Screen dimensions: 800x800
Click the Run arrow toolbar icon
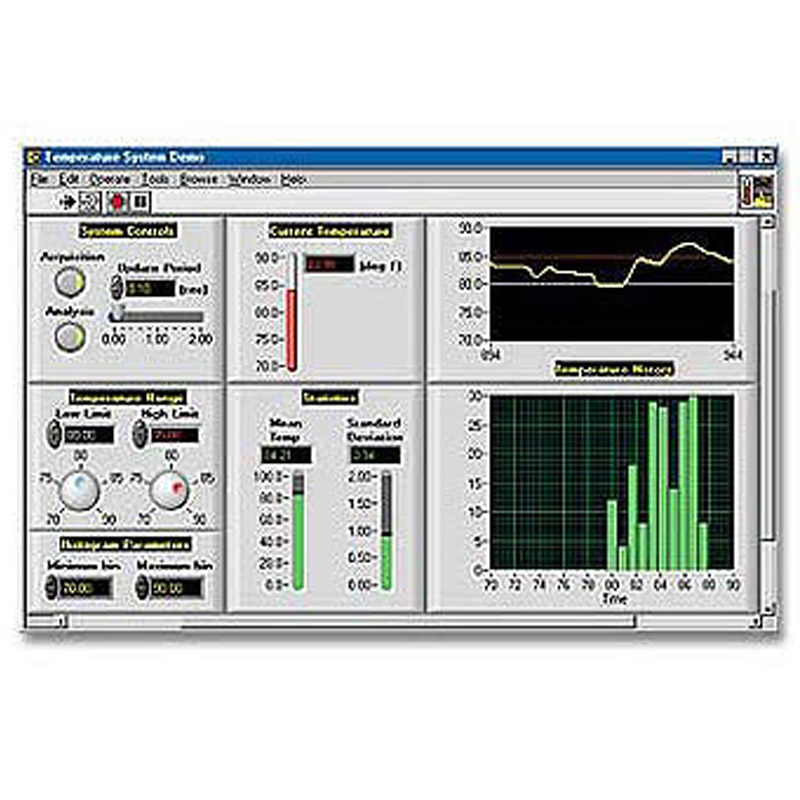(x=68, y=201)
